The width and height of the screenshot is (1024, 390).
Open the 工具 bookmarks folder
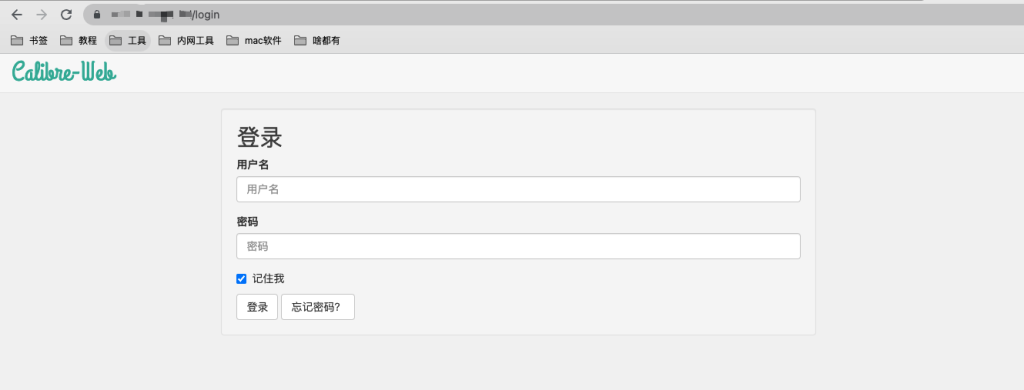pos(128,41)
